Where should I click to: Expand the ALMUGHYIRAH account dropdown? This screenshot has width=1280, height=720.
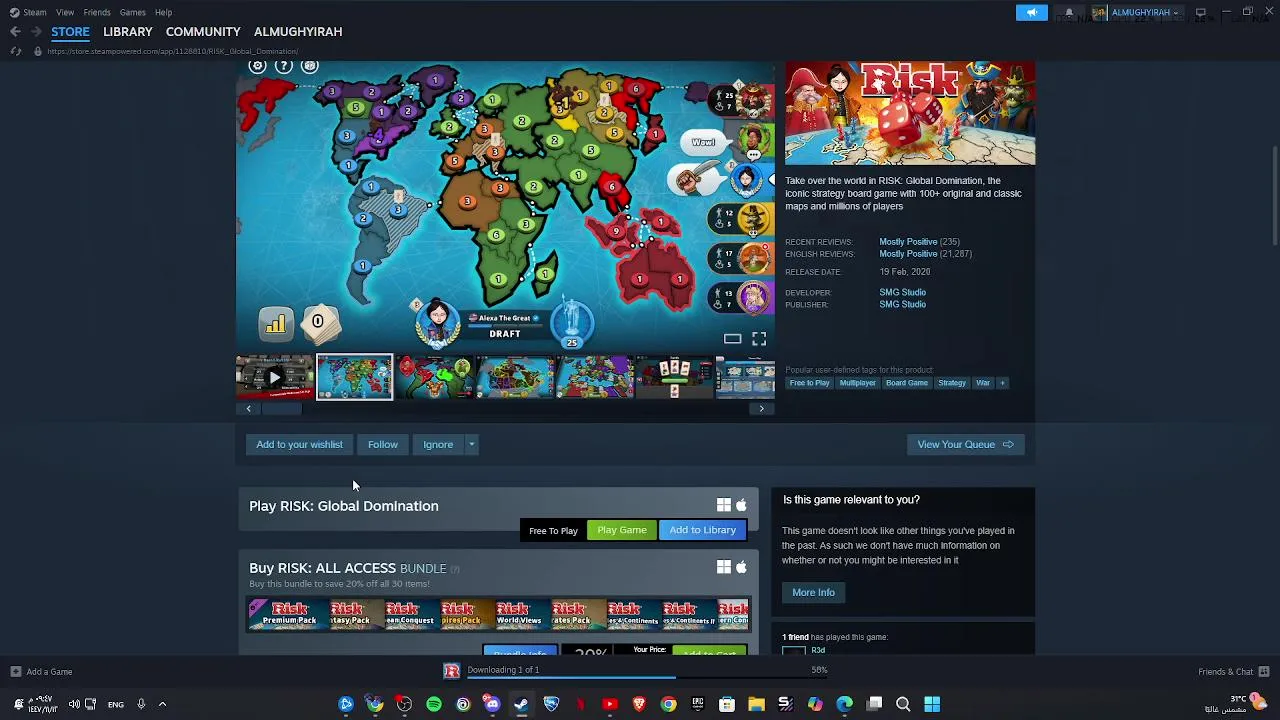click(1176, 12)
